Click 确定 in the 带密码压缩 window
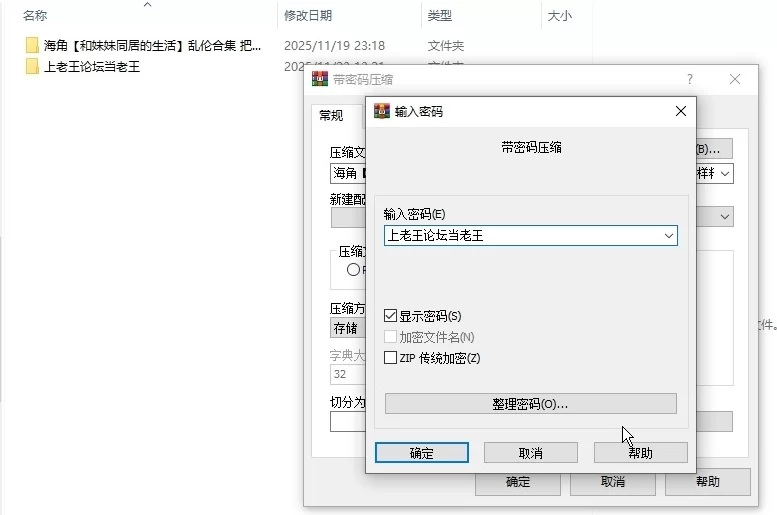The image size is (777, 515). point(518,482)
